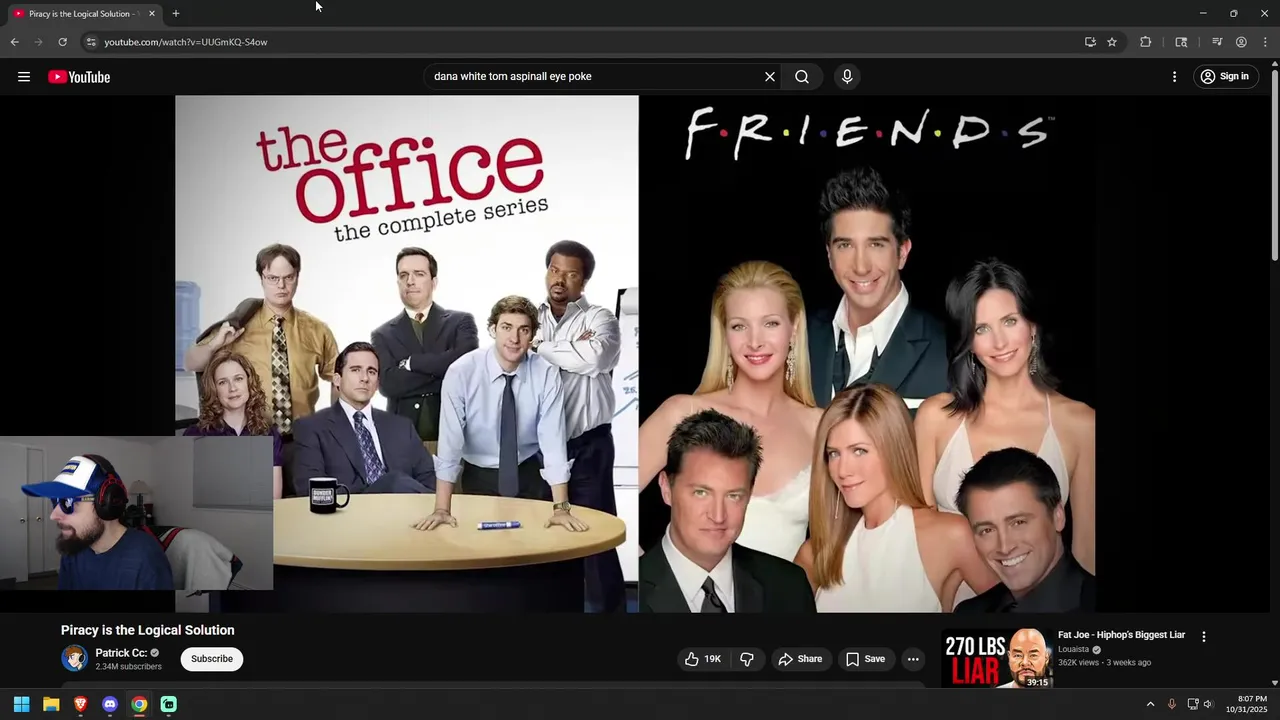This screenshot has height=720, width=1280.
Task: Start voice search with microphone
Action: 847,77
